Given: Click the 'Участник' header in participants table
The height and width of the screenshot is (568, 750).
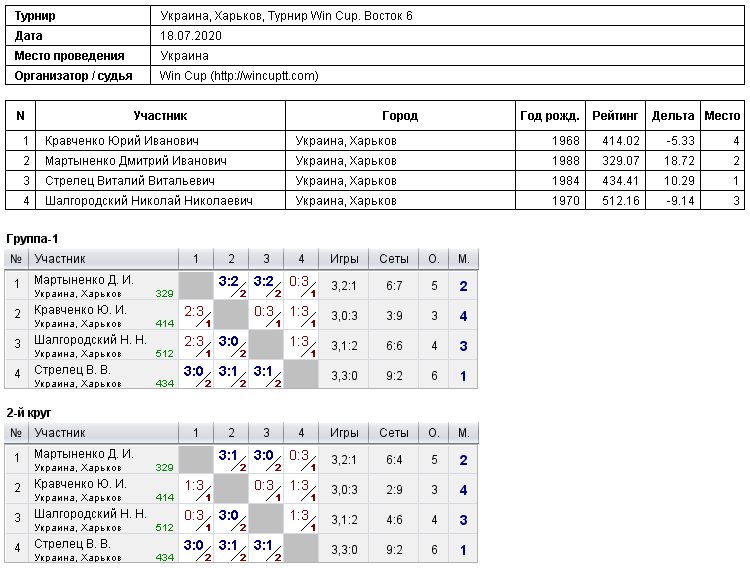Looking at the screenshot, I should tap(160, 116).
